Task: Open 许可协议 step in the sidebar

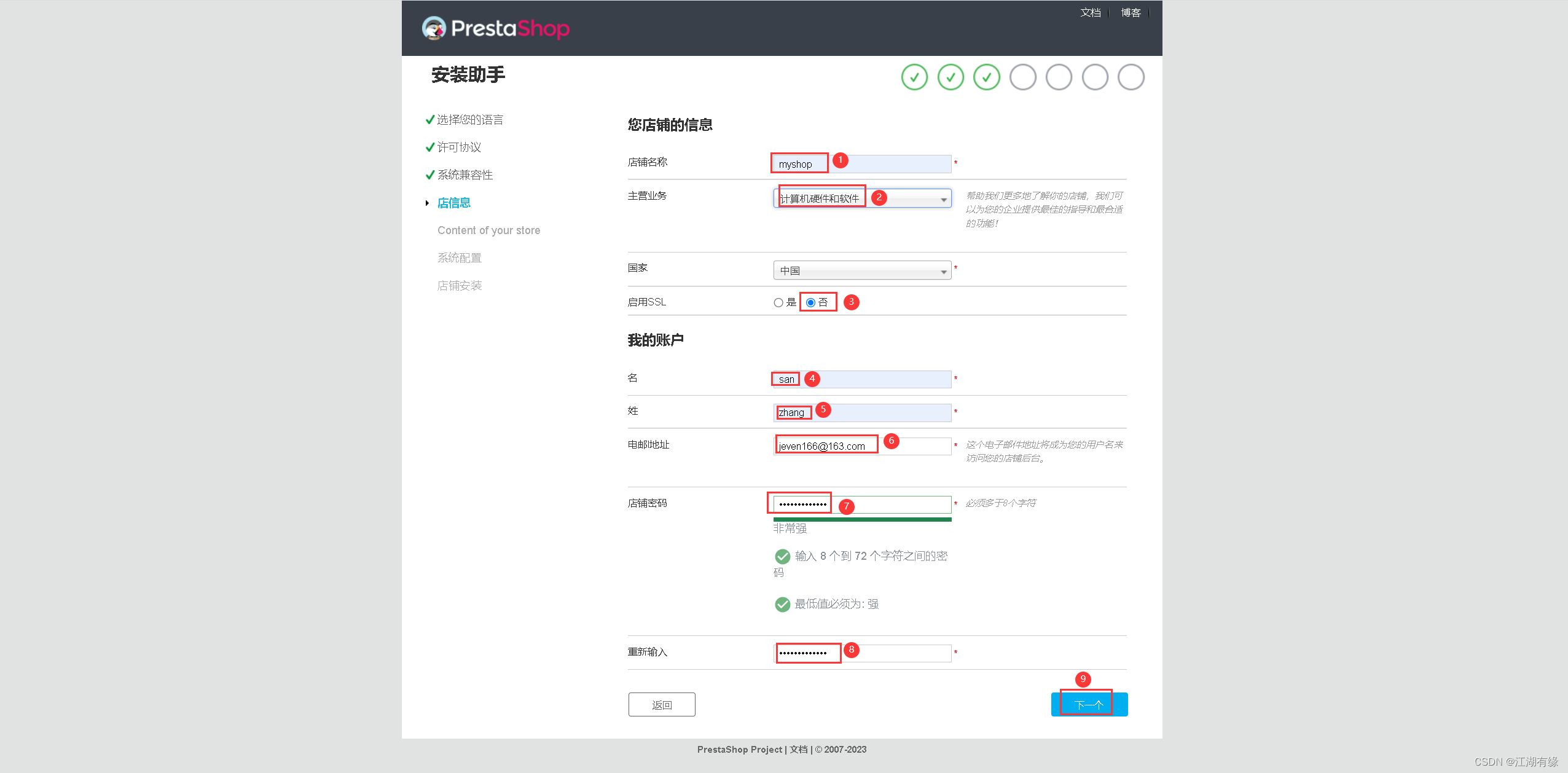Action: click(x=459, y=147)
